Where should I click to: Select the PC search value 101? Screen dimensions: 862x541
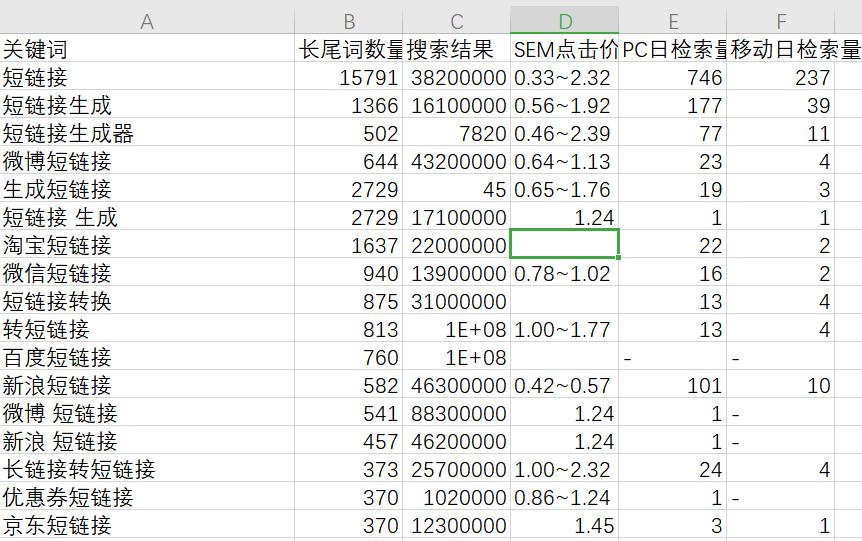click(673, 385)
